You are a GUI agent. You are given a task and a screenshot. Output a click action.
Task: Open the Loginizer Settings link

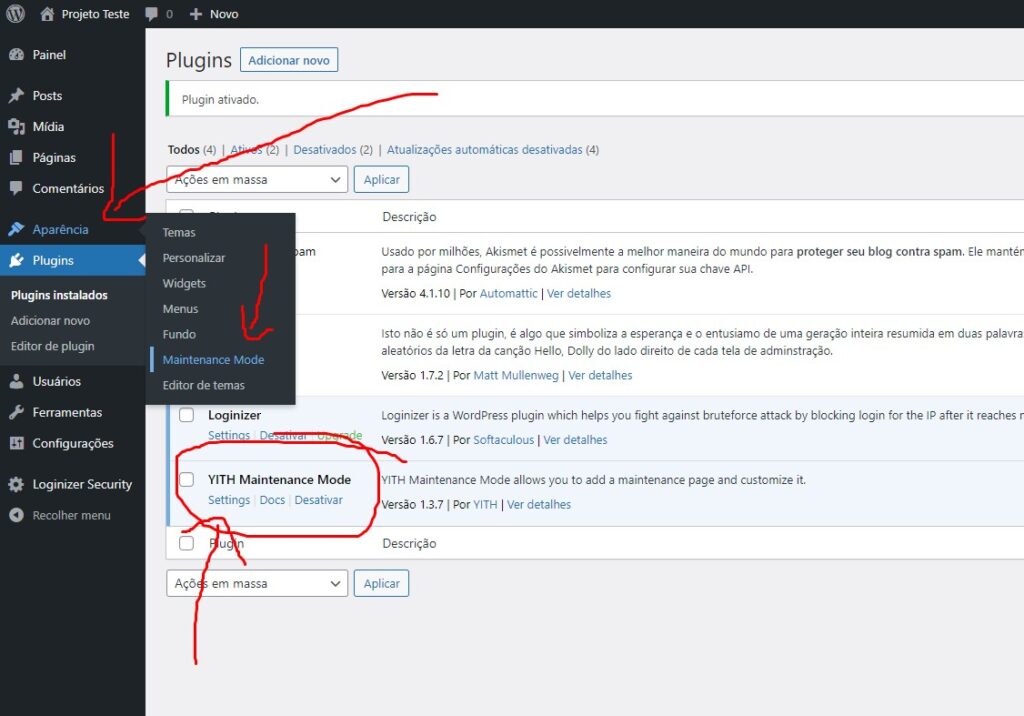tap(229, 435)
